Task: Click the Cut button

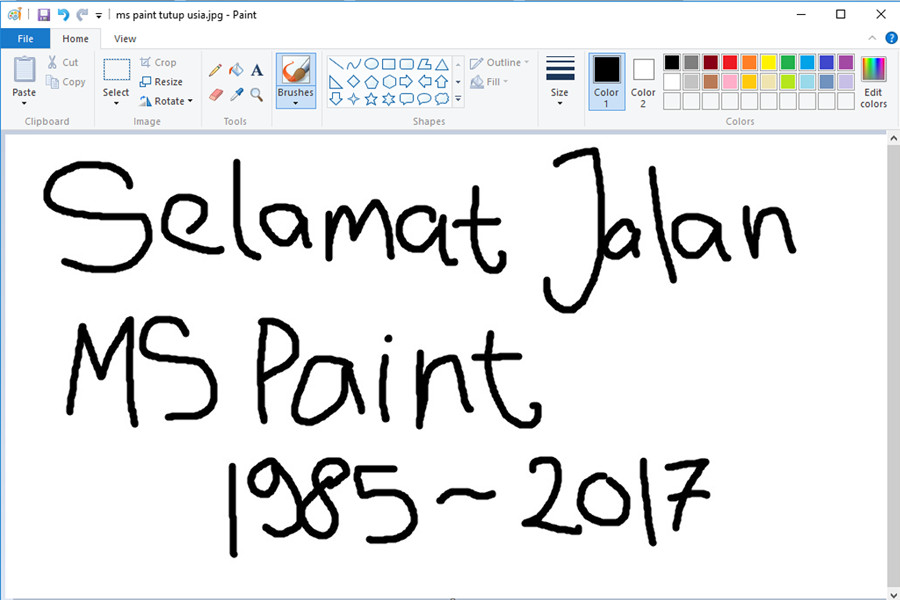Action: [63, 63]
